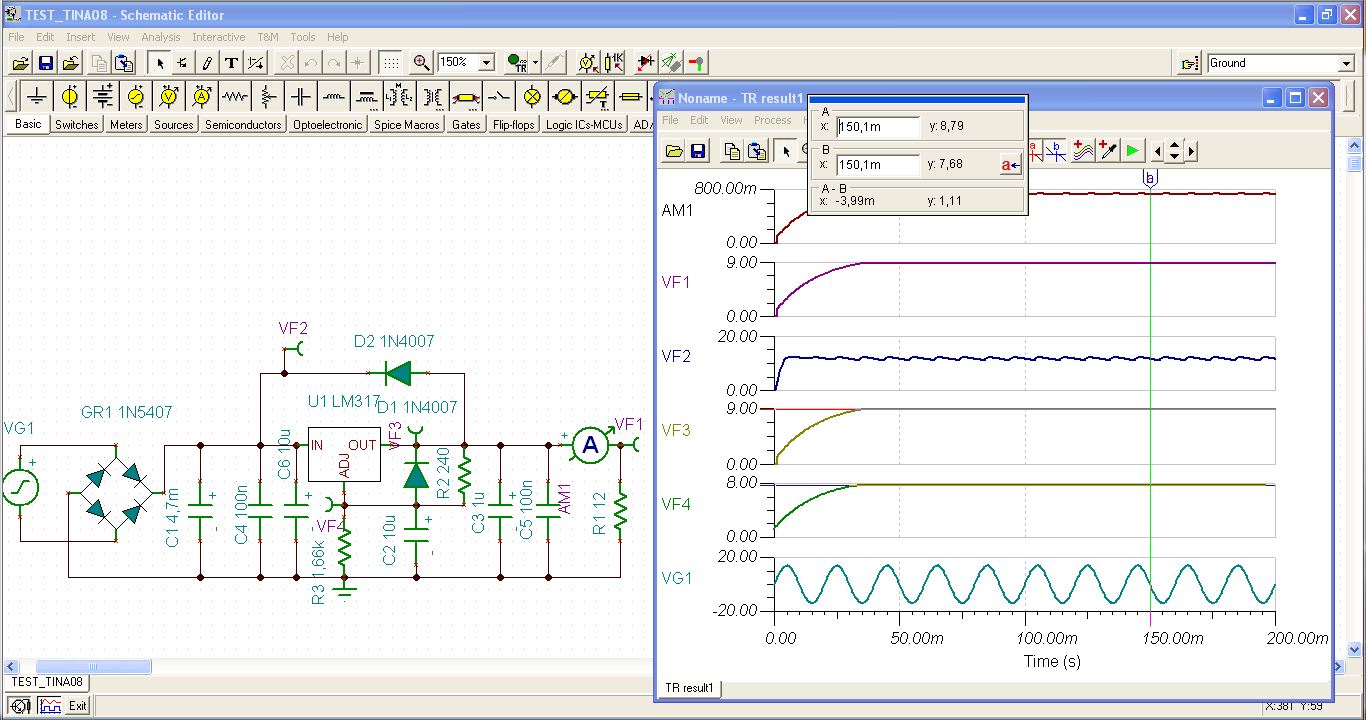Enable cursor B tool in the diagram toolbar
Image resolution: width=1366 pixels, height=720 pixels.
(x=1056, y=151)
